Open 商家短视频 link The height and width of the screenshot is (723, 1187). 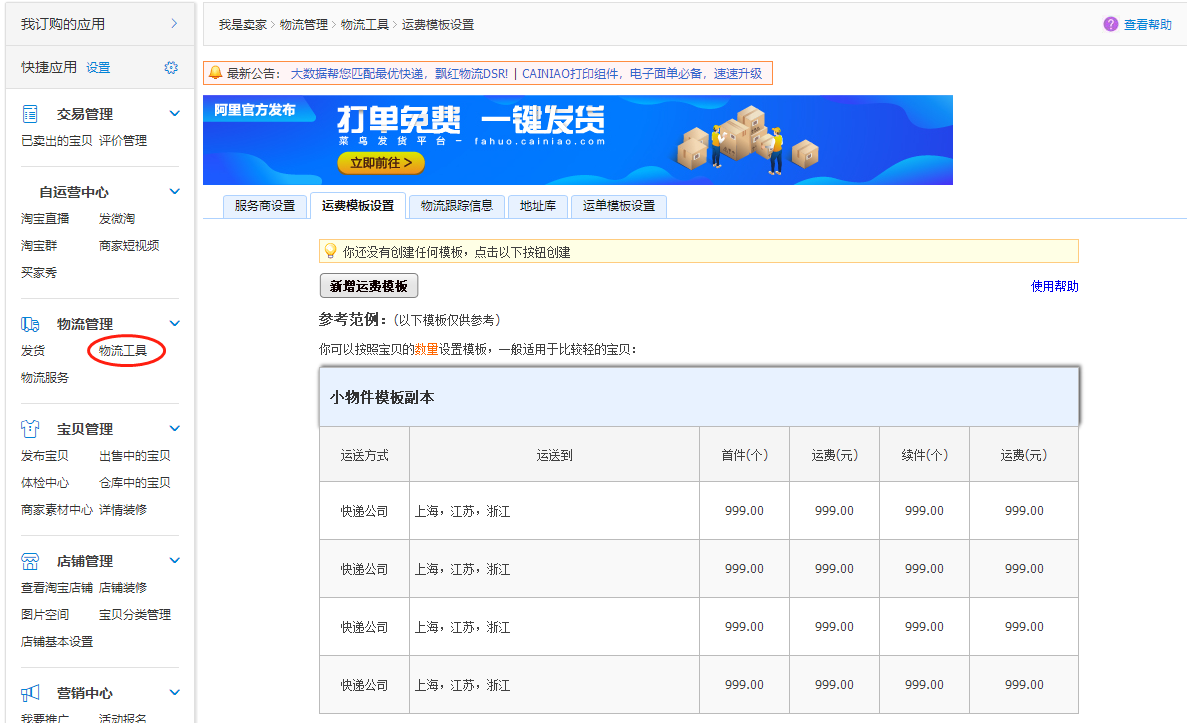[x=129, y=245]
